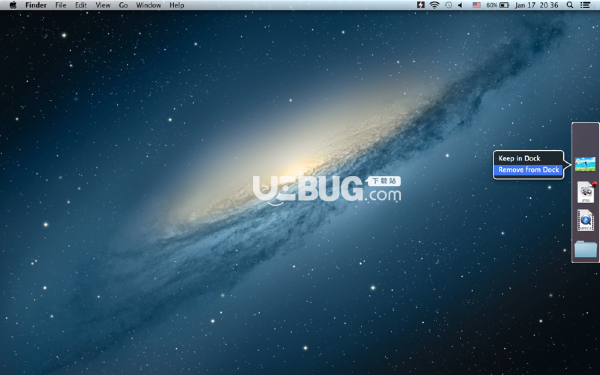Open the Window menu
Screen dimensions: 600x375
[148, 5]
